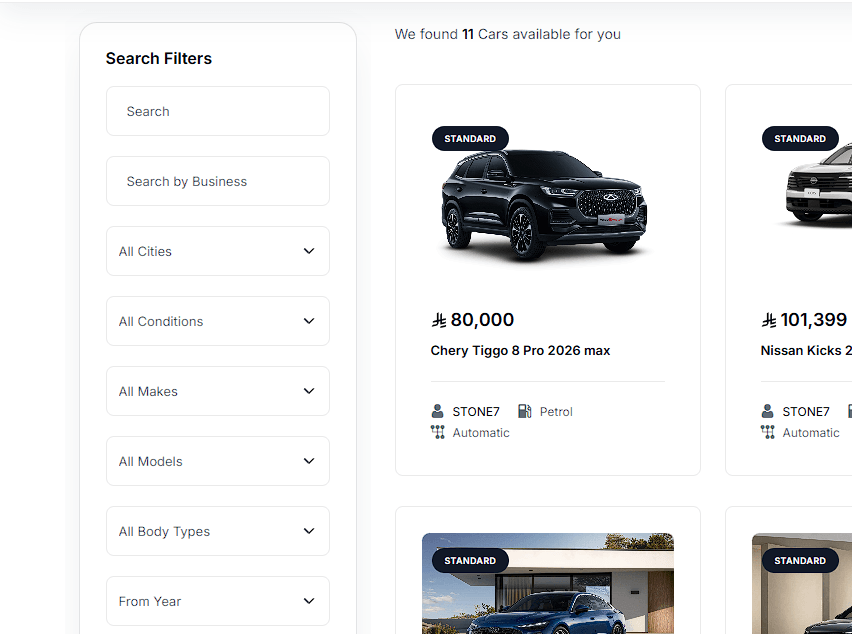852x634 pixels.
Task: Click the Riyal currency symbol beside 101,399
Action: pos(769,321)
